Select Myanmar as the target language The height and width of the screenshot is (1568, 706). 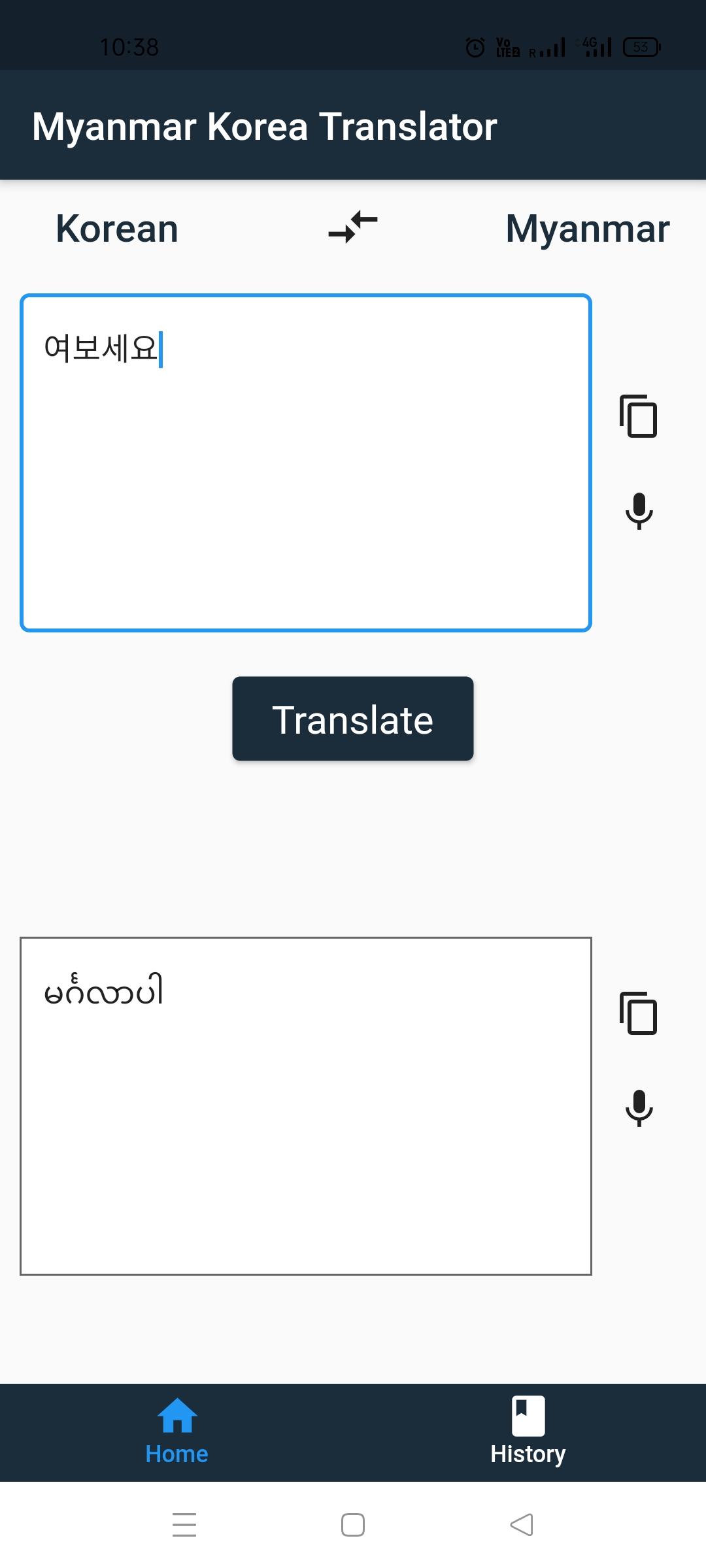(x=587, y=227)
